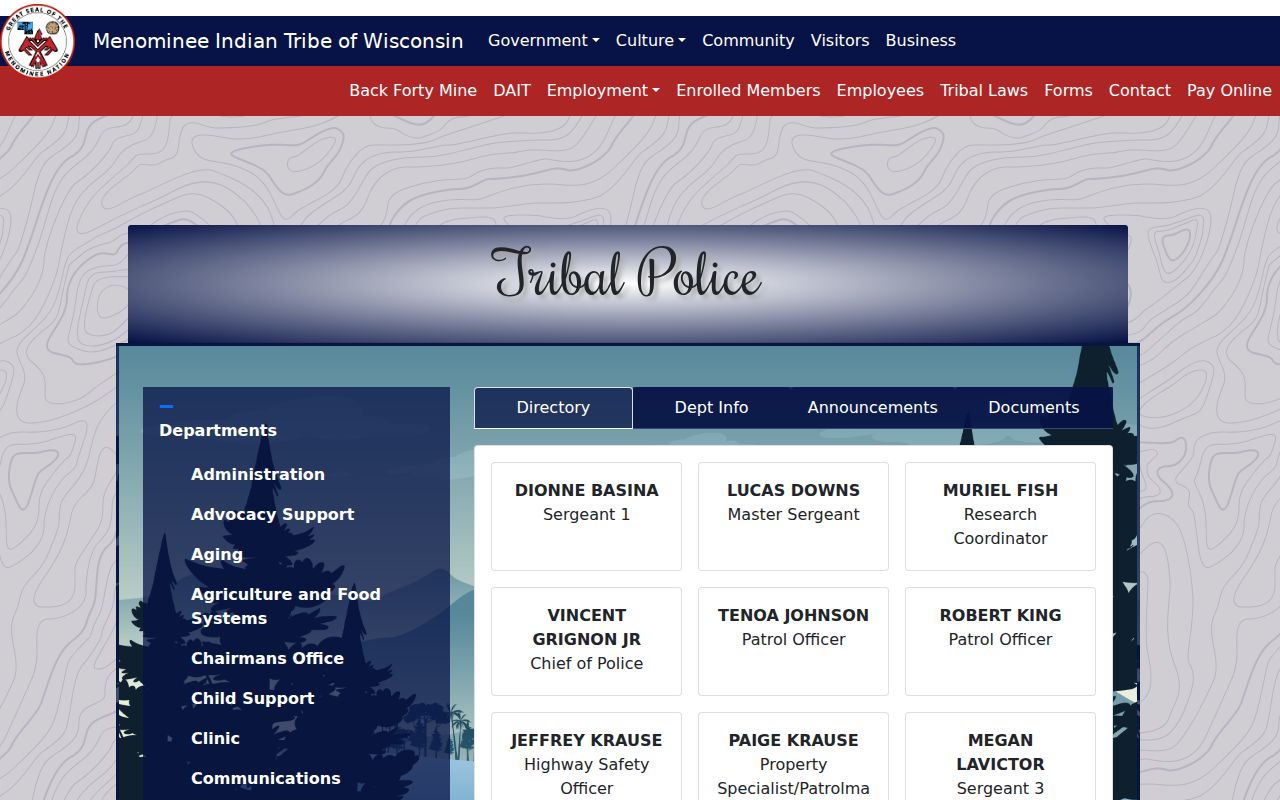Open Vincent Grignon Jr's directory card

point(586,641)
